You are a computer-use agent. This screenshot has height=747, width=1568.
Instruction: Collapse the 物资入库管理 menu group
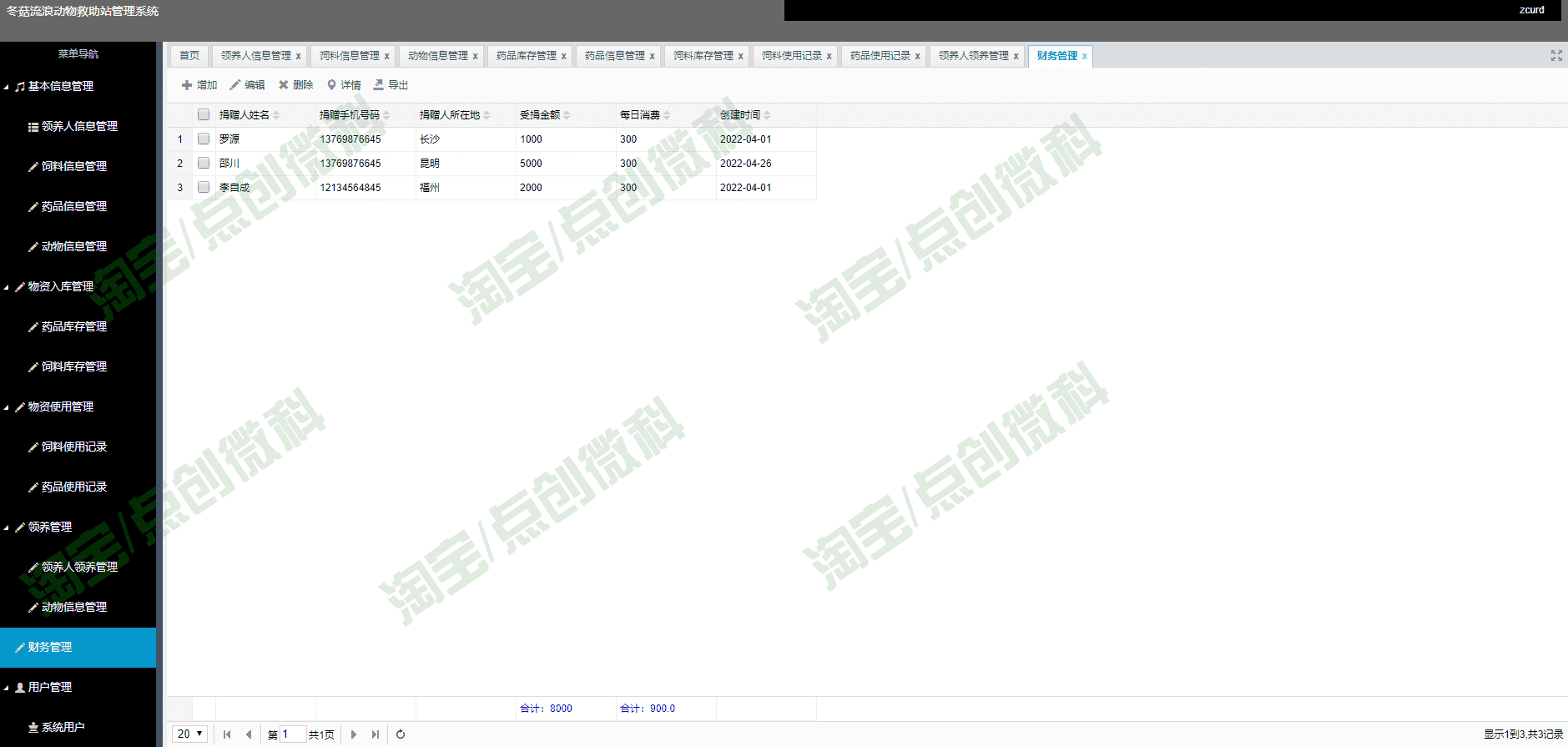(7, 287)
